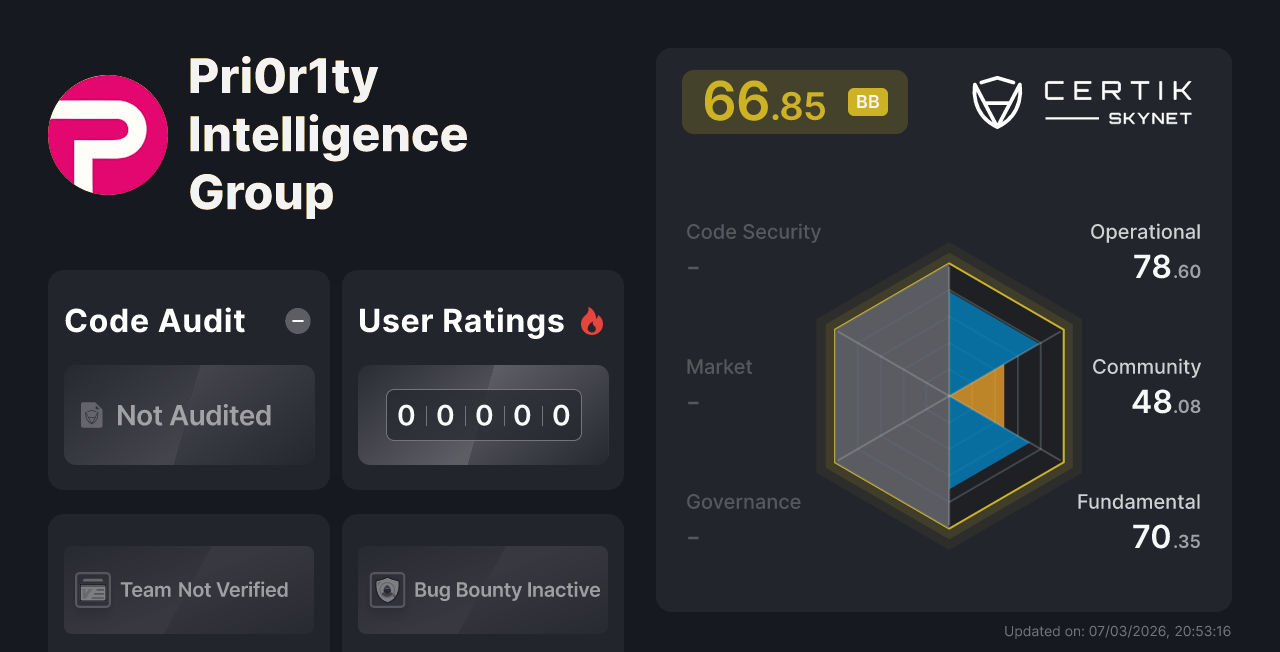Viewport: 1280px width, 652px height.
Task: Click the user ratings 00000 counter
Action: 483,415
